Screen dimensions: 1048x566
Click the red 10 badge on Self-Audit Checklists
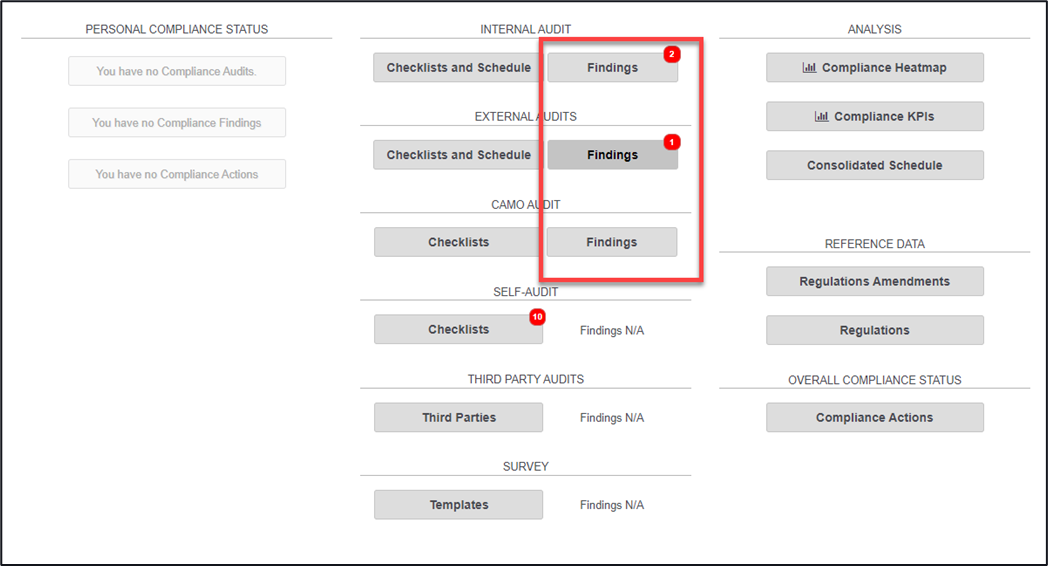pos(537,317)
